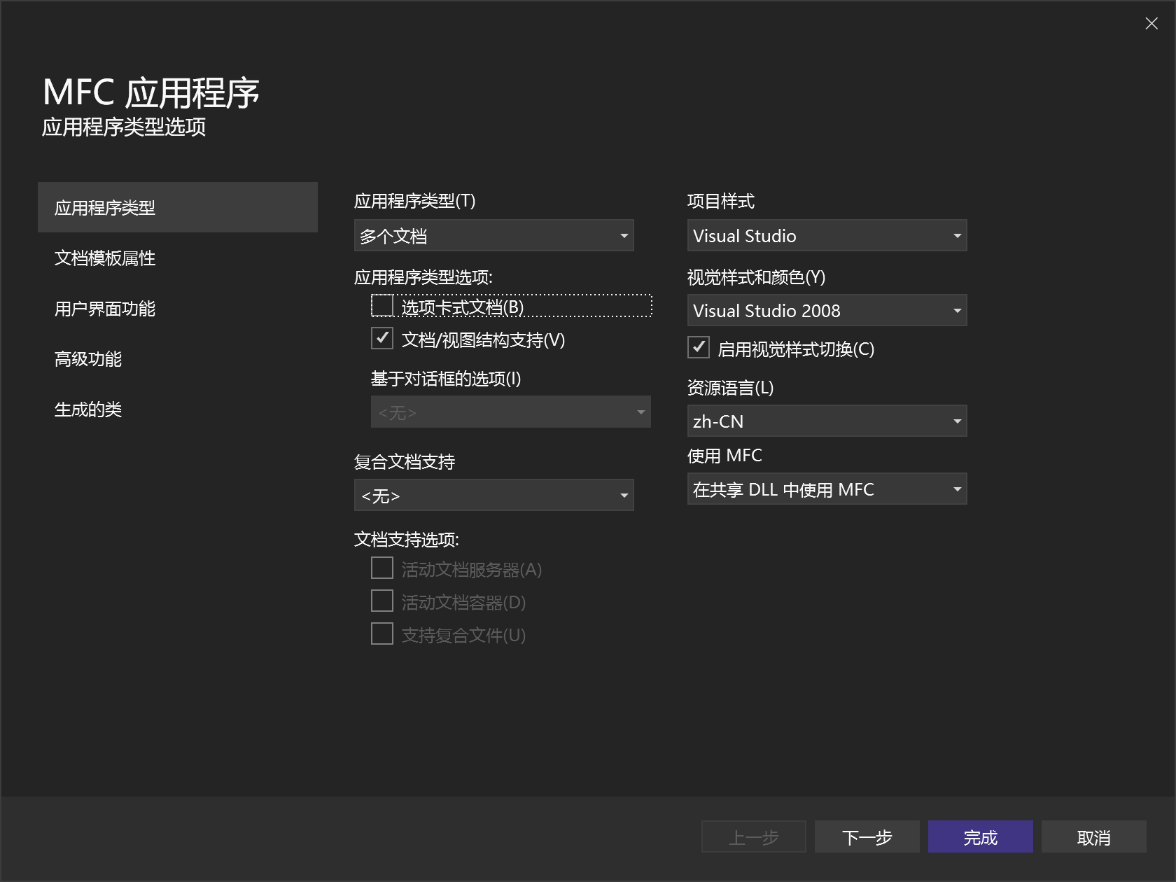
Task: Switch to 用户界面功能 page
Action: coord(105,309)
